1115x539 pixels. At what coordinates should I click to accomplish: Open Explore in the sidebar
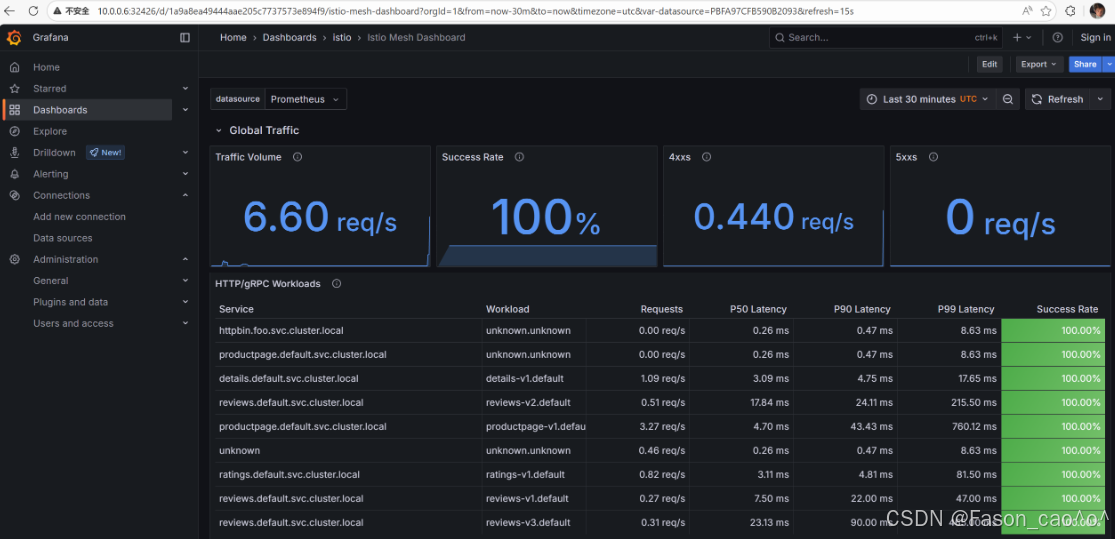tap(50, 132)
